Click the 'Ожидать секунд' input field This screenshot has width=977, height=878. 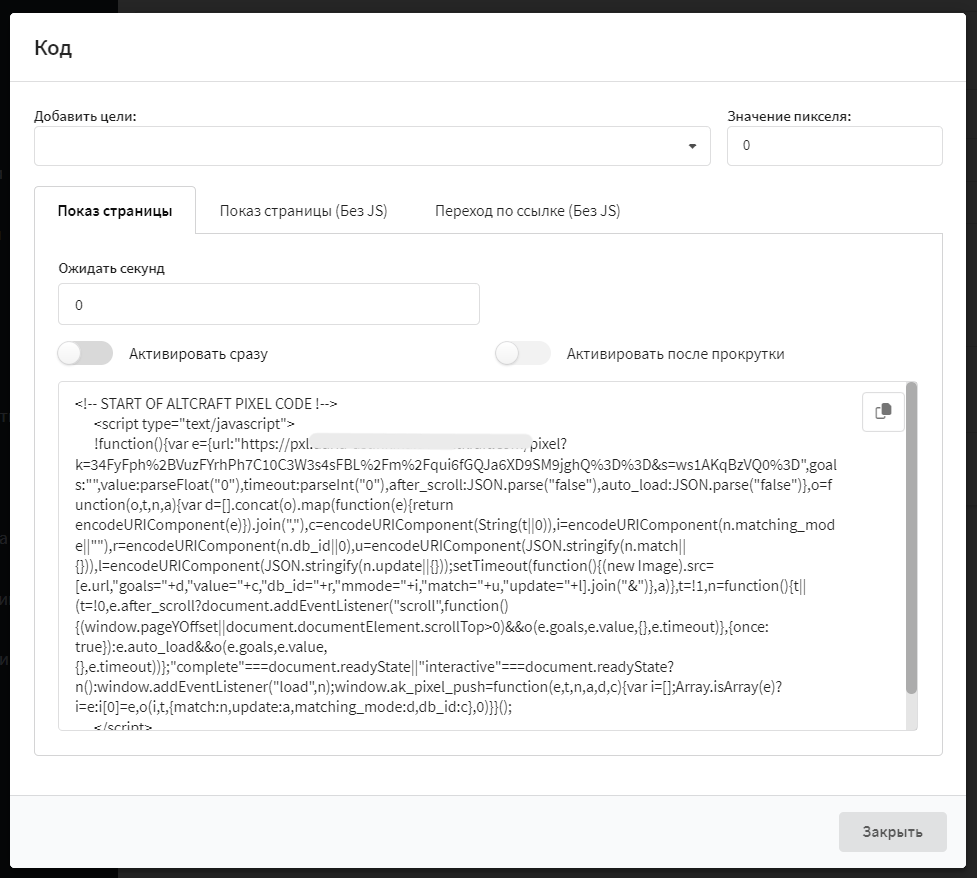[x=269, y=304]
